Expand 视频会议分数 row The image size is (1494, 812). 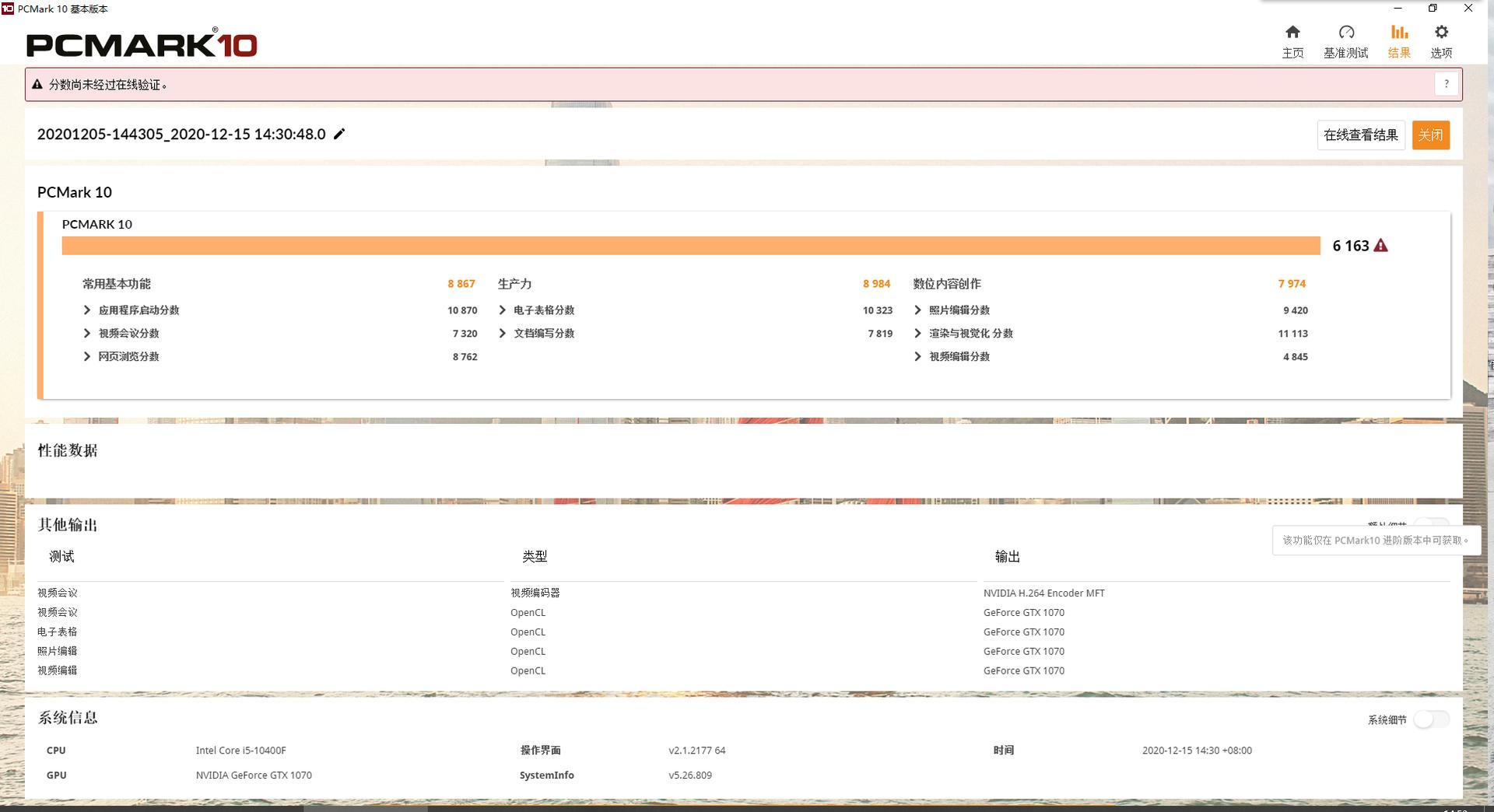(87, 334)
